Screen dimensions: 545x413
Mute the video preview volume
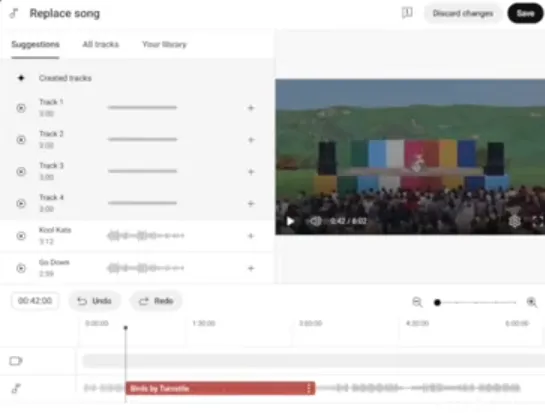(x=315, y=221)
